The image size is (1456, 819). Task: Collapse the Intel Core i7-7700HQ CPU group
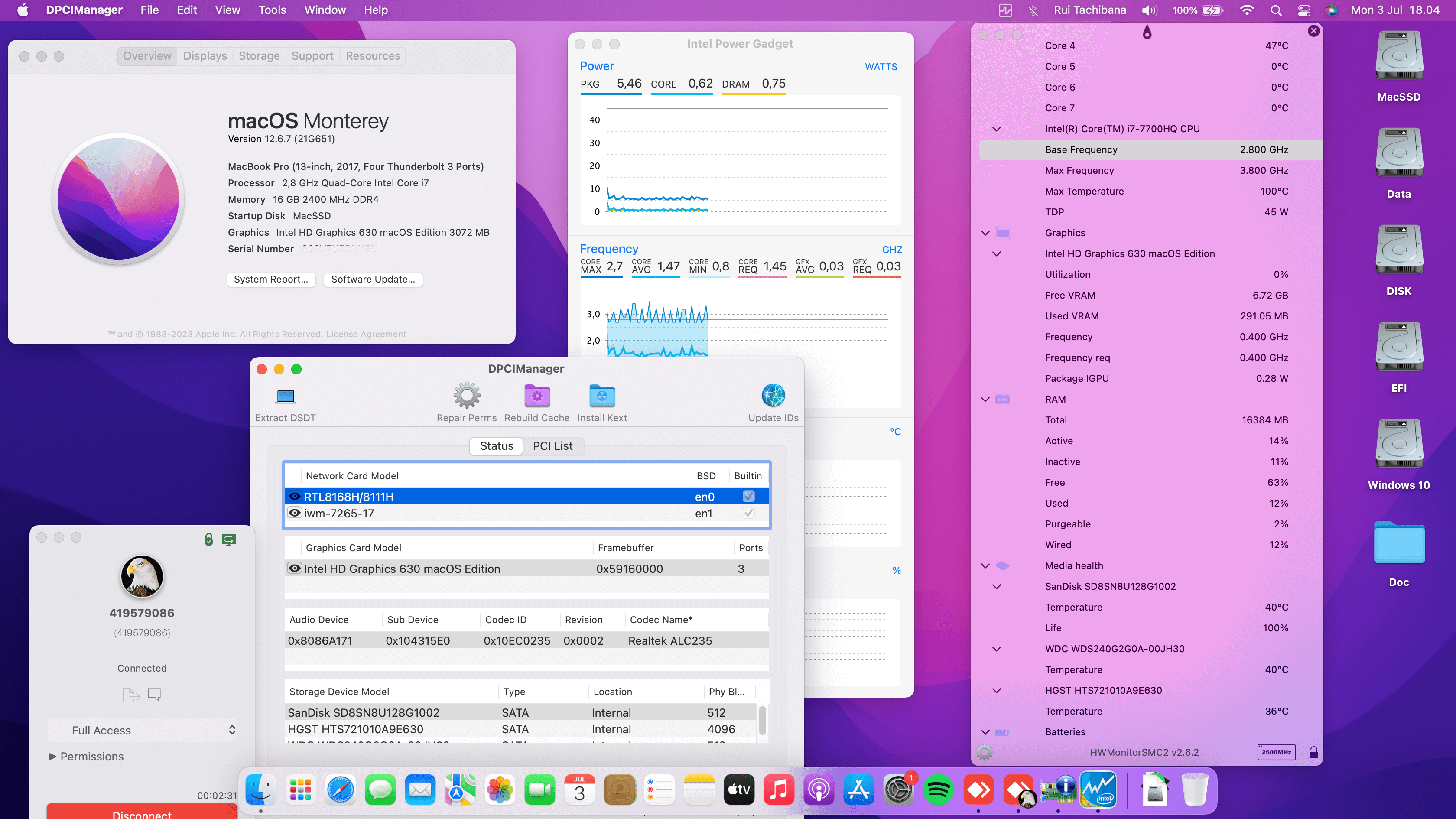[x=997, y=129]
